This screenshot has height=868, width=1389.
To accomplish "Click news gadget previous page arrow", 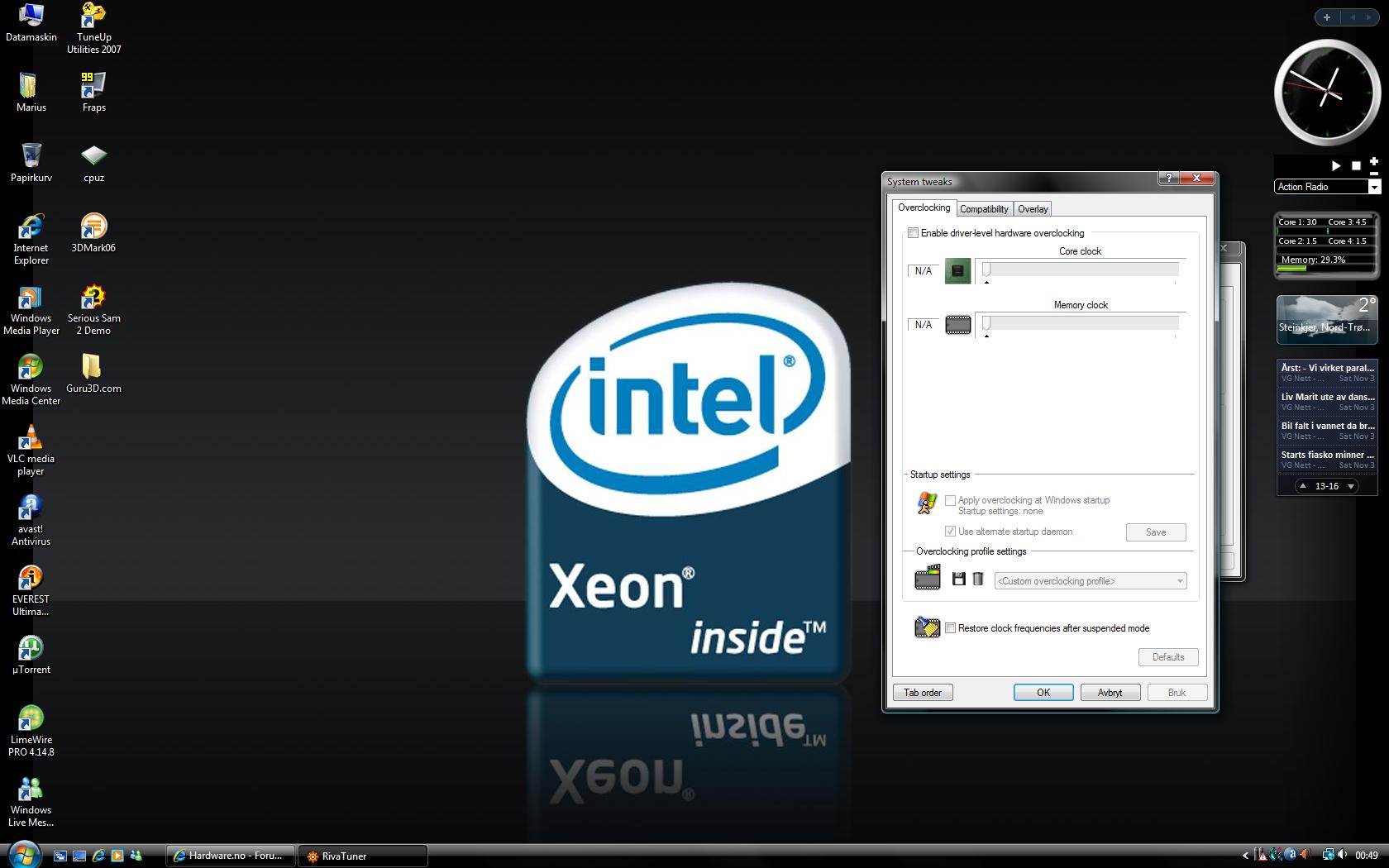I will pyautogui.click(x=1303, y=486).
